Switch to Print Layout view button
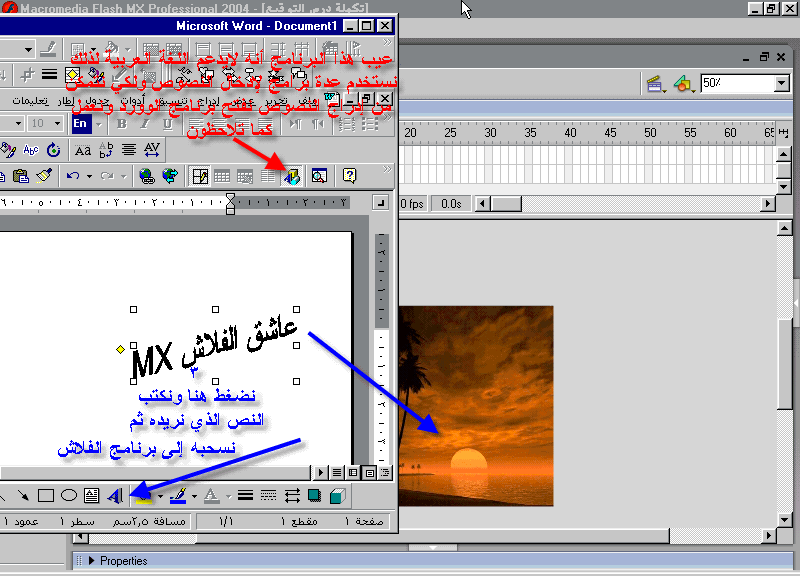Viewport: 800px width, 576px height. tap(370, 473)
